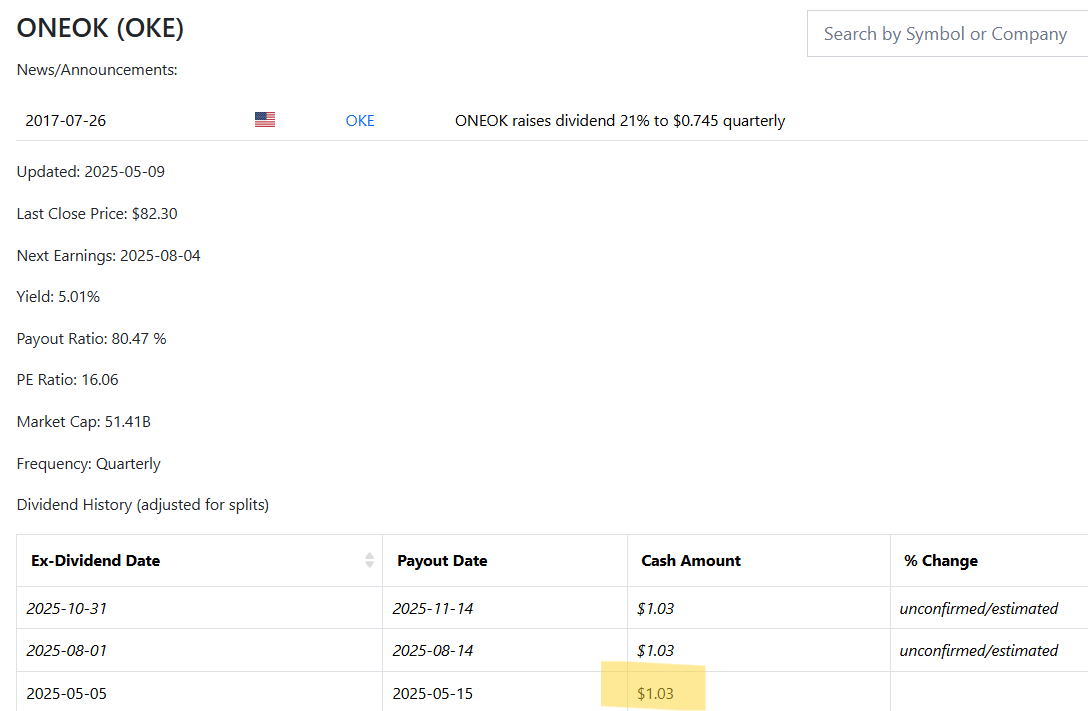Click the news date 2017-07-26
The image size is (1088, 711).
(66, 121)
